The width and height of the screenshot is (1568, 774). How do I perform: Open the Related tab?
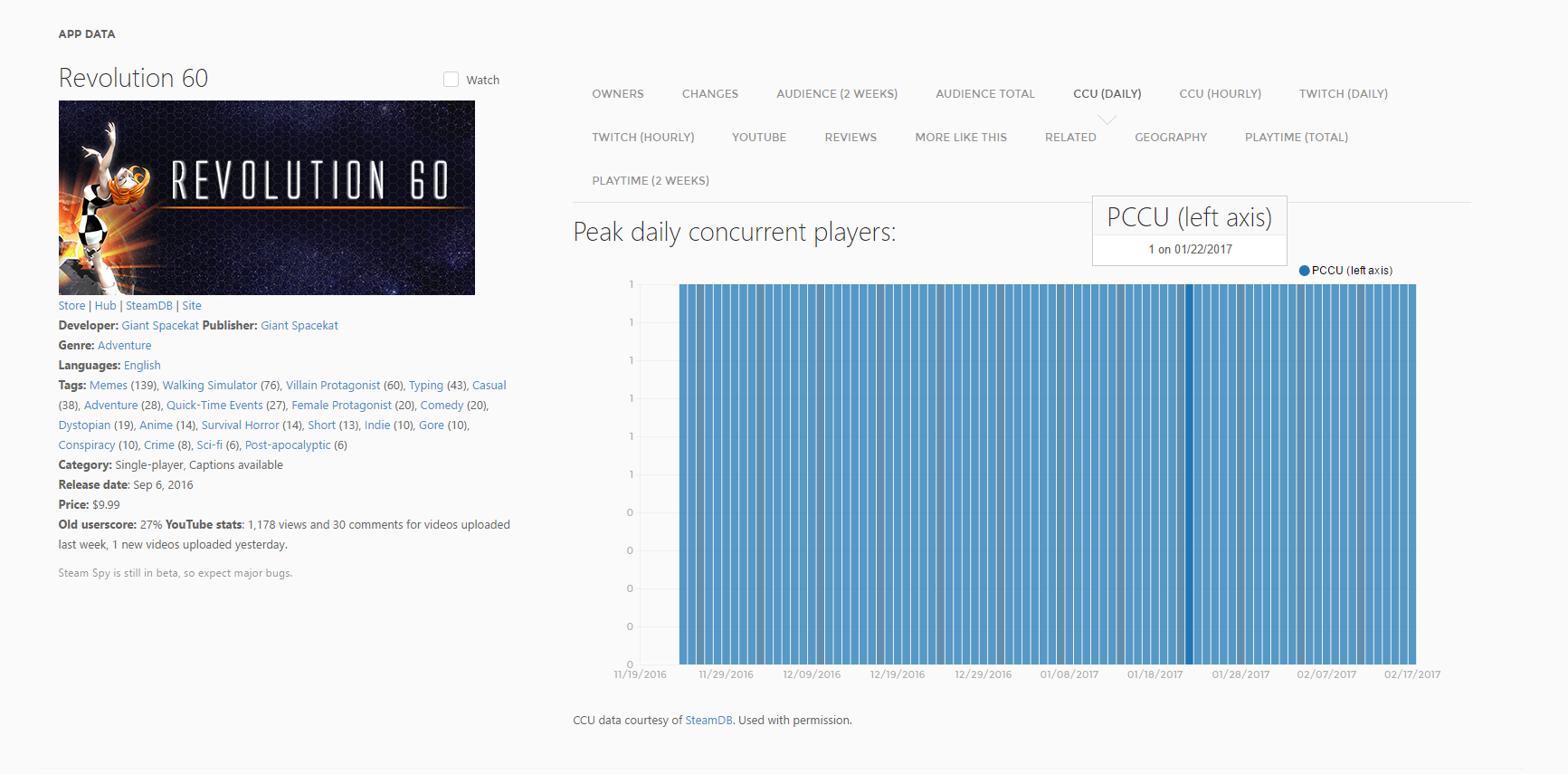pyautogui.click(x=1070, y=138)
